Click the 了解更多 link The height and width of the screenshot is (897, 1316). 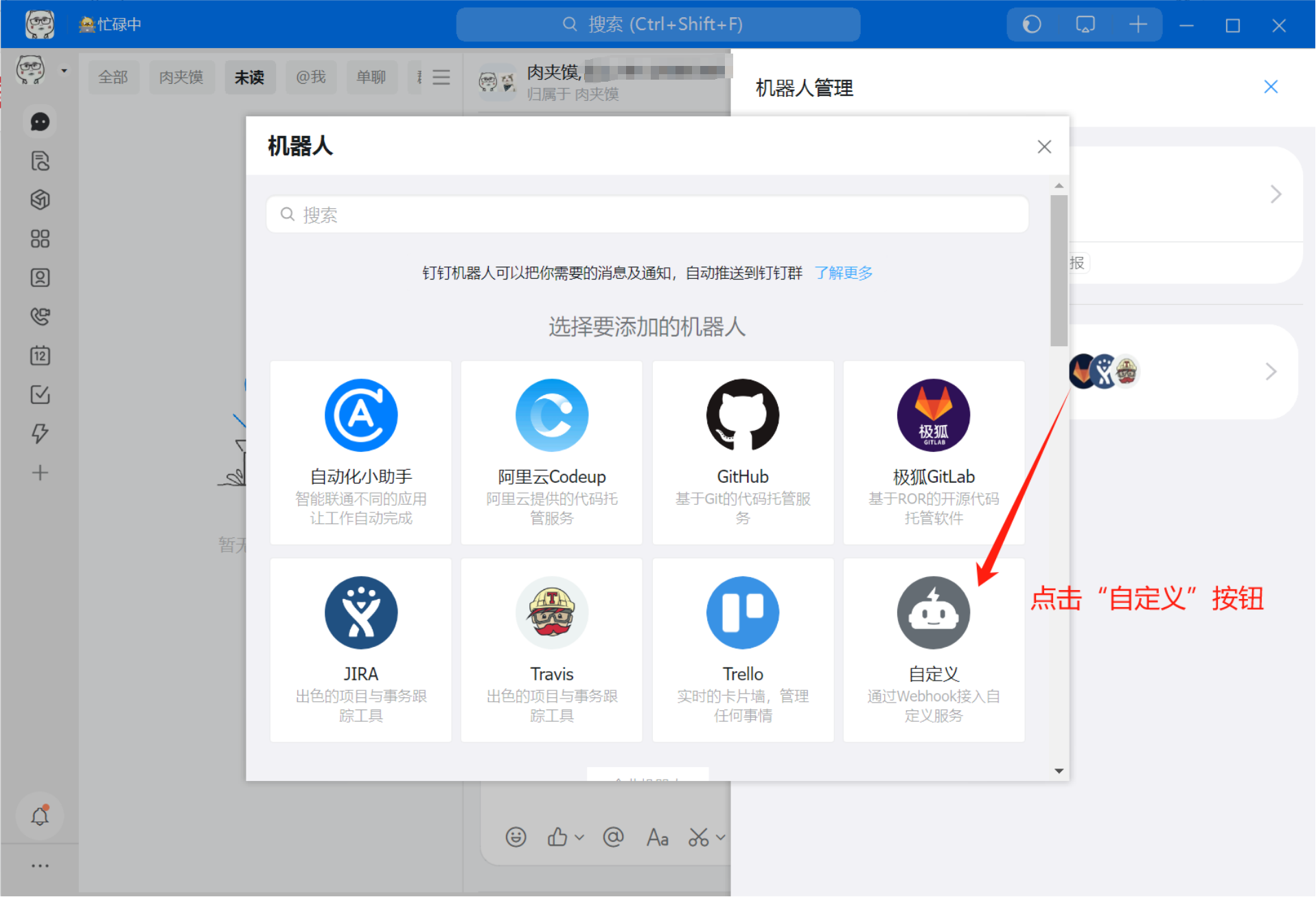844,273
